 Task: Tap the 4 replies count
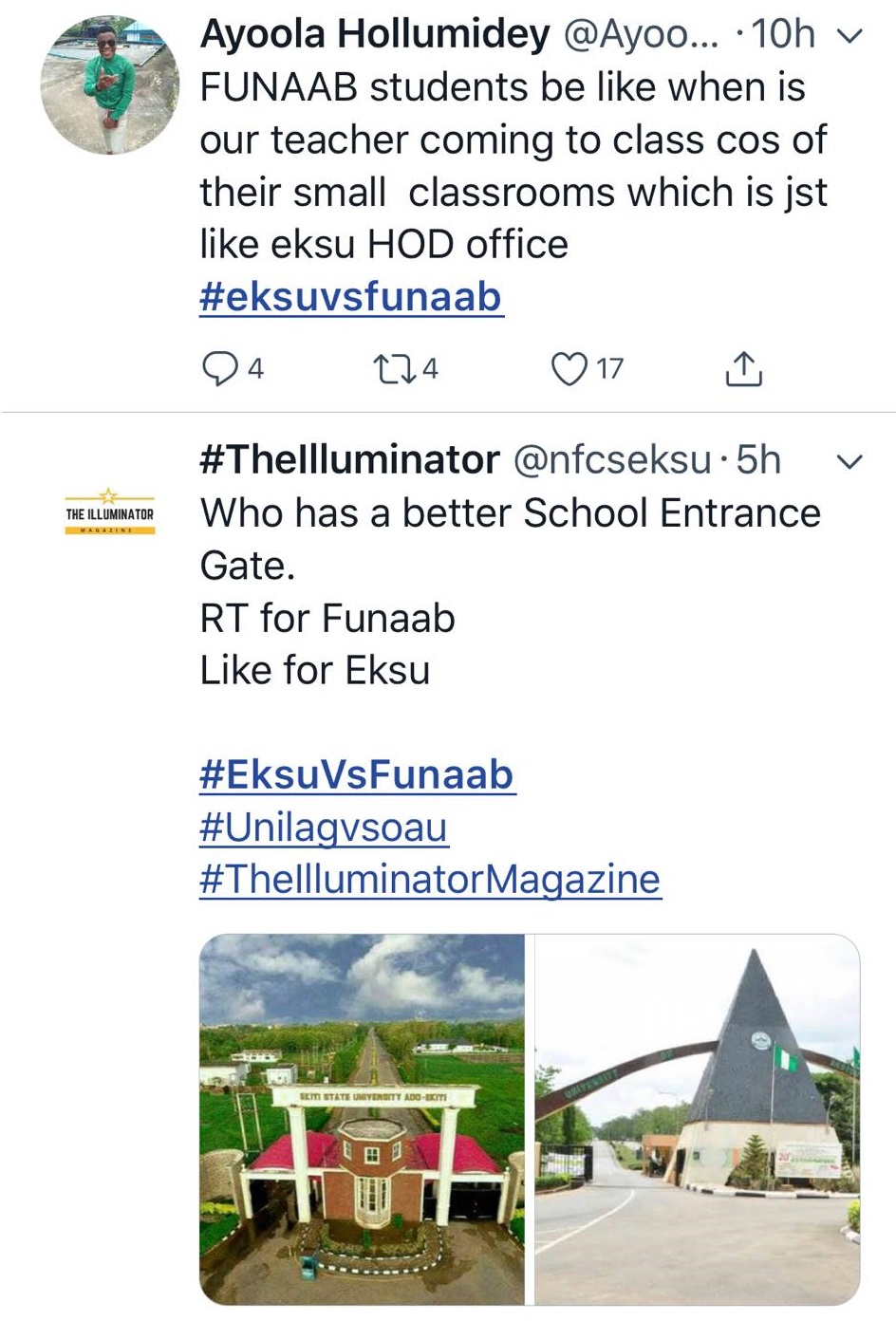(255, 368)
